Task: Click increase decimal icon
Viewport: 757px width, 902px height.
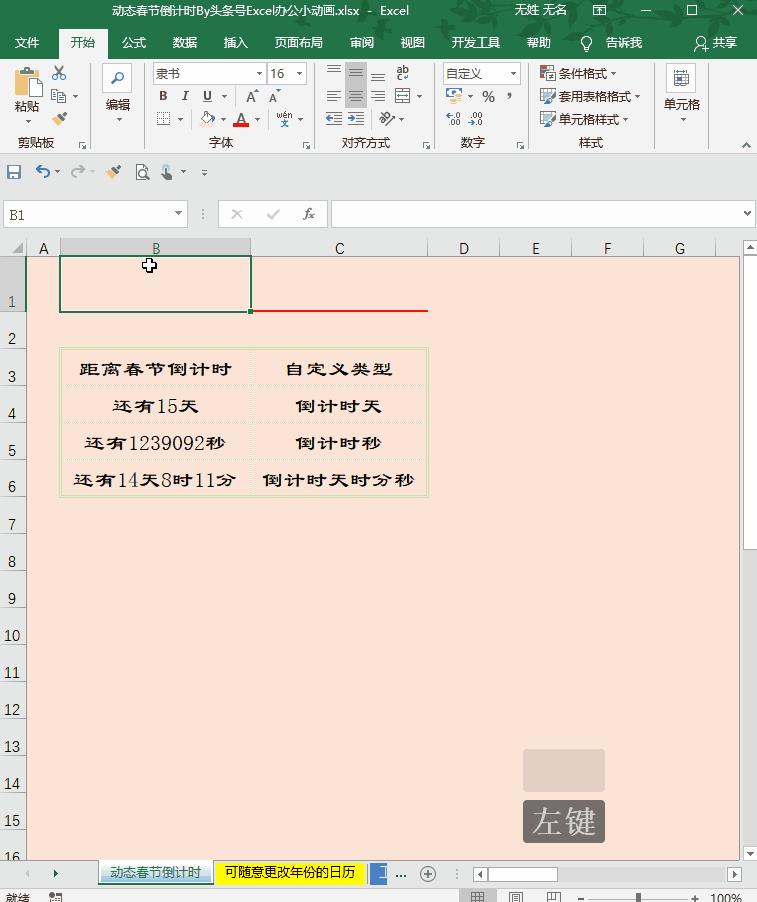Action: 454,119
